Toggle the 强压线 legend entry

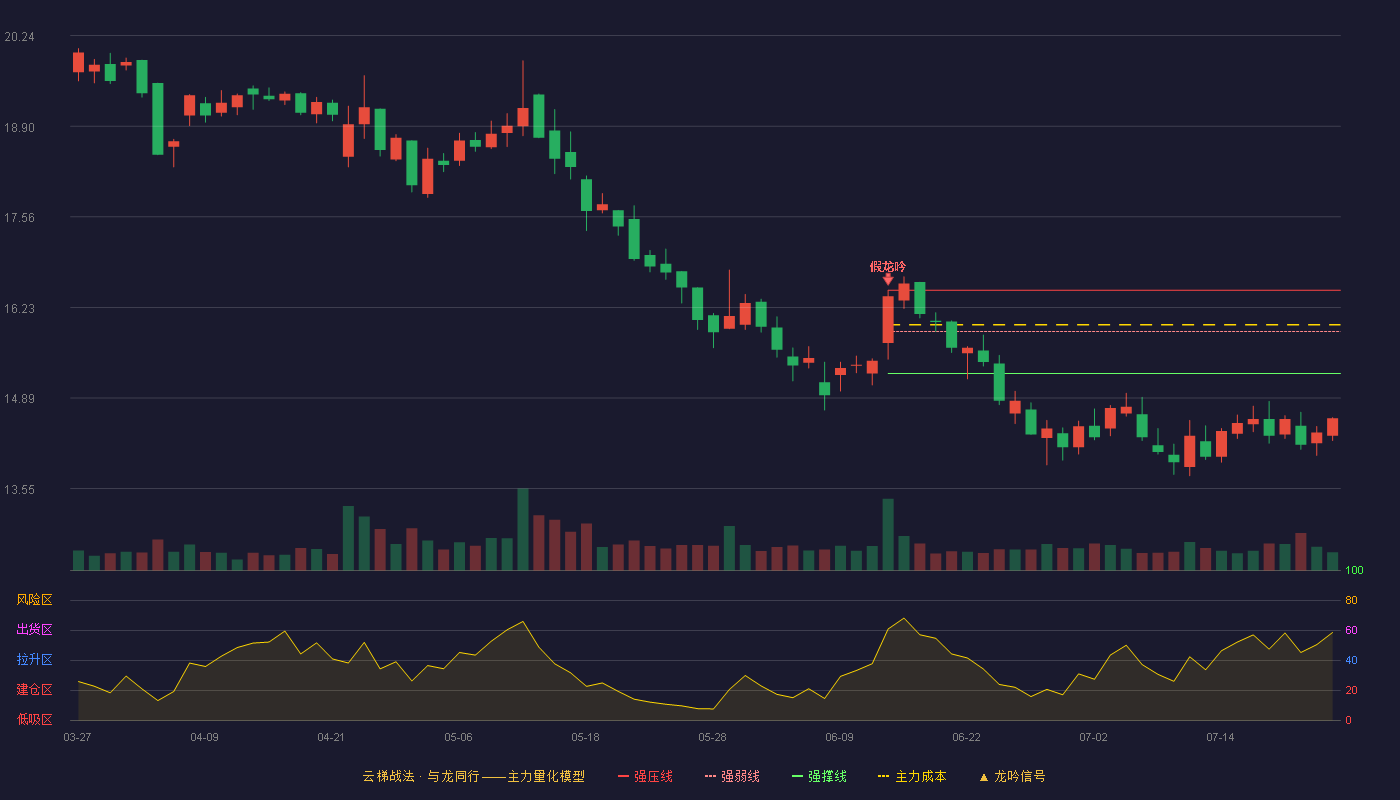point(645,776)
